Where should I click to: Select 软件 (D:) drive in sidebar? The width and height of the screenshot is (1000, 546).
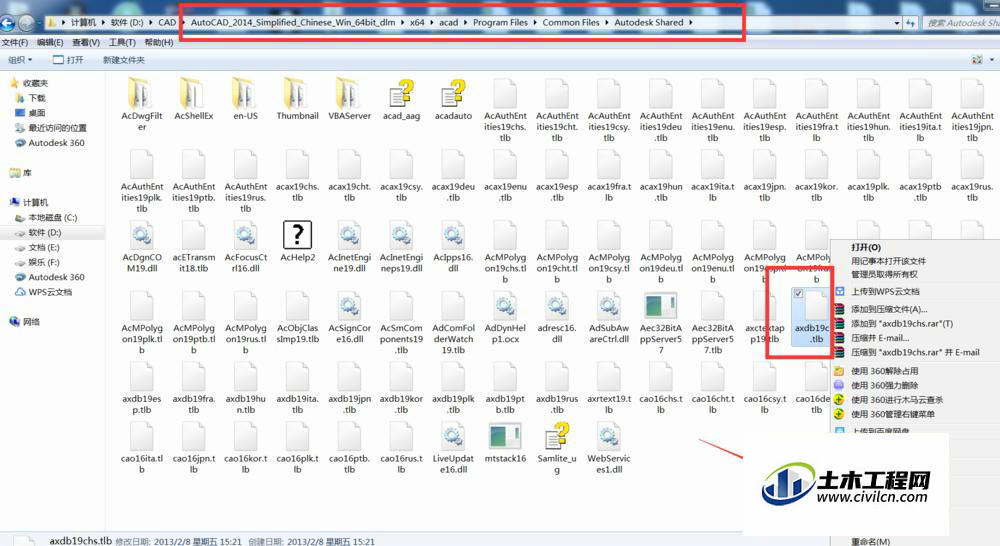tap(45, 233)
